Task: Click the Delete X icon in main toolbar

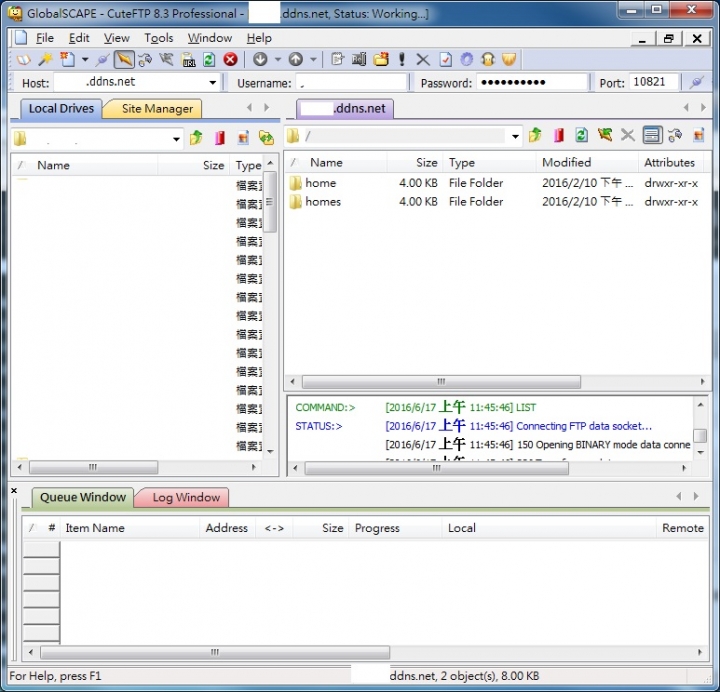Action: (423, 60)
